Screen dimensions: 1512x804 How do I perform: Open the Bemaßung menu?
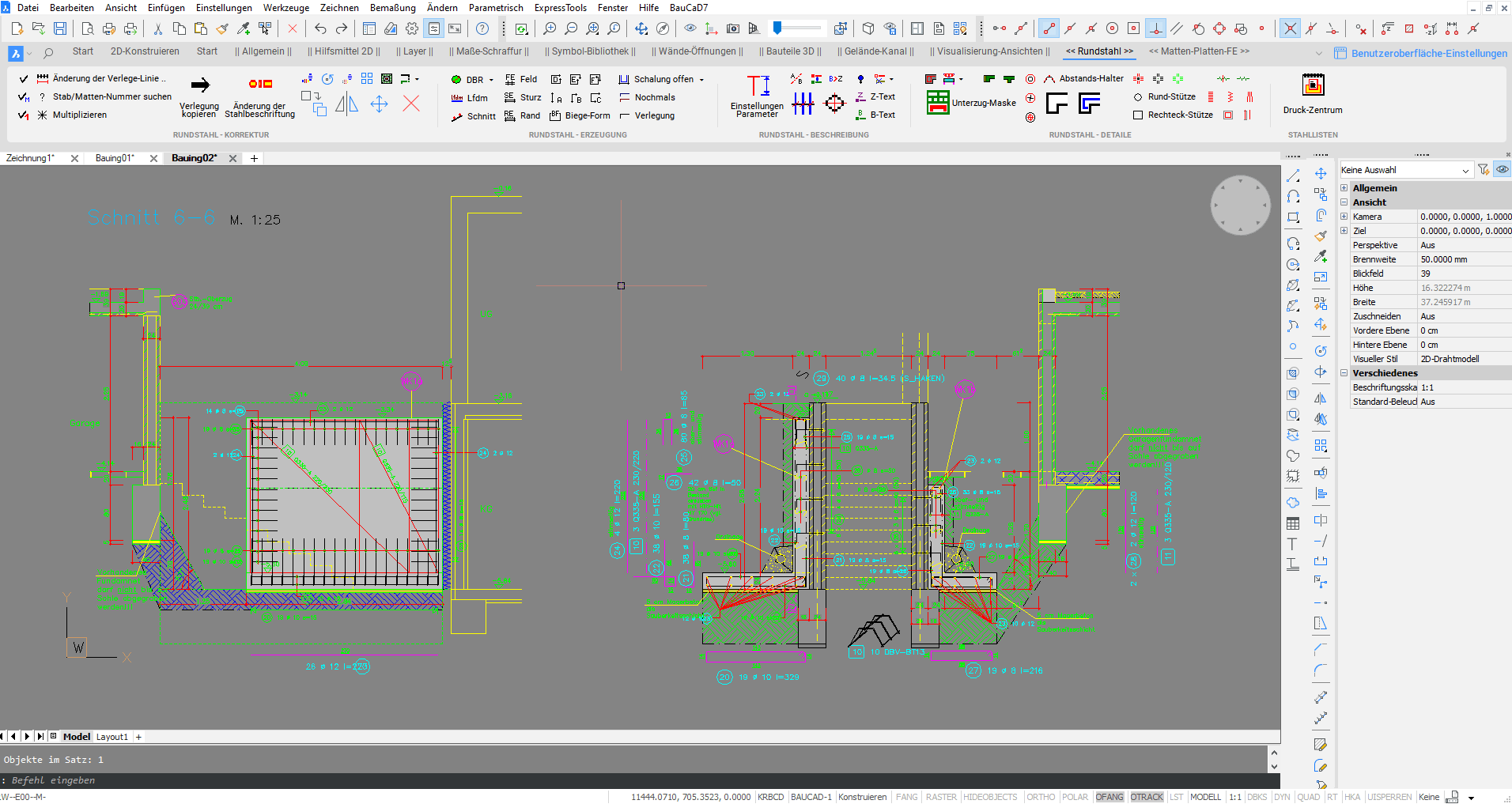392,8
